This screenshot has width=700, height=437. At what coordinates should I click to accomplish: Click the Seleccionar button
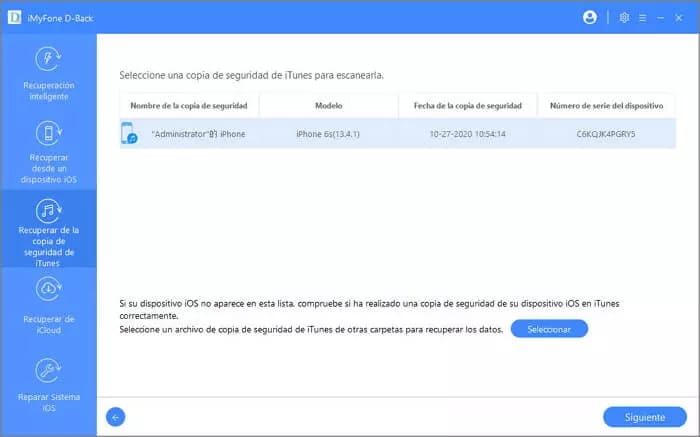click(x=549, y=329)
